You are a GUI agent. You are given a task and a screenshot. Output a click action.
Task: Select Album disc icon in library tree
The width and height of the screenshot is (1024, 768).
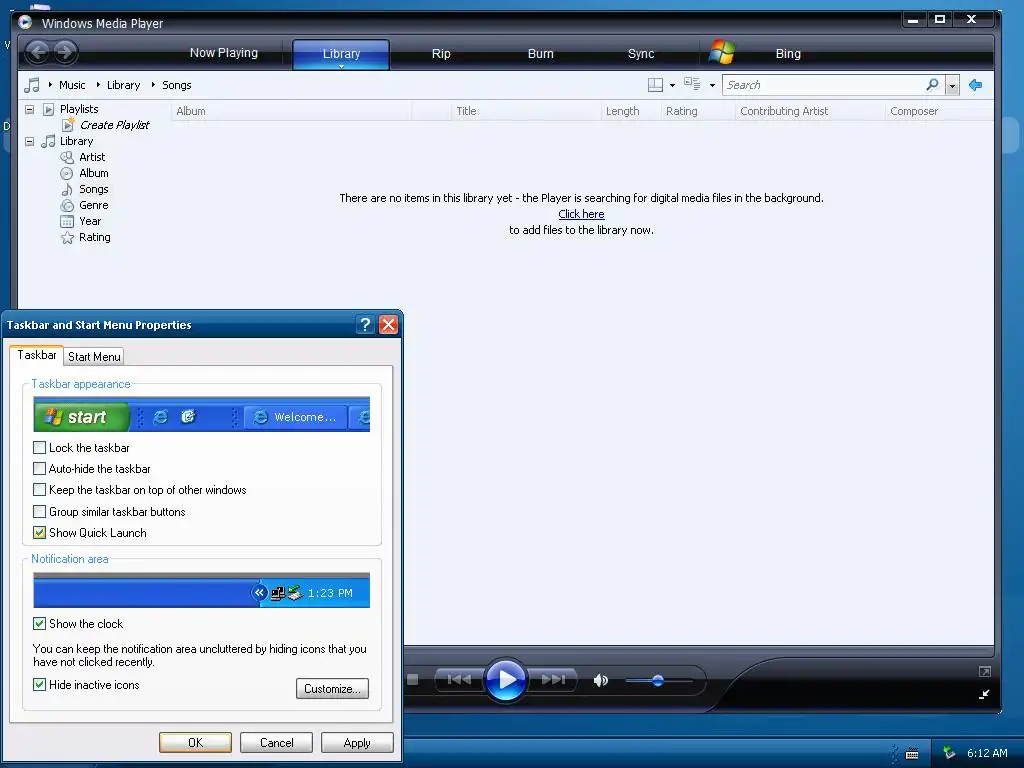pyautogui.click(x=67, y=173)
